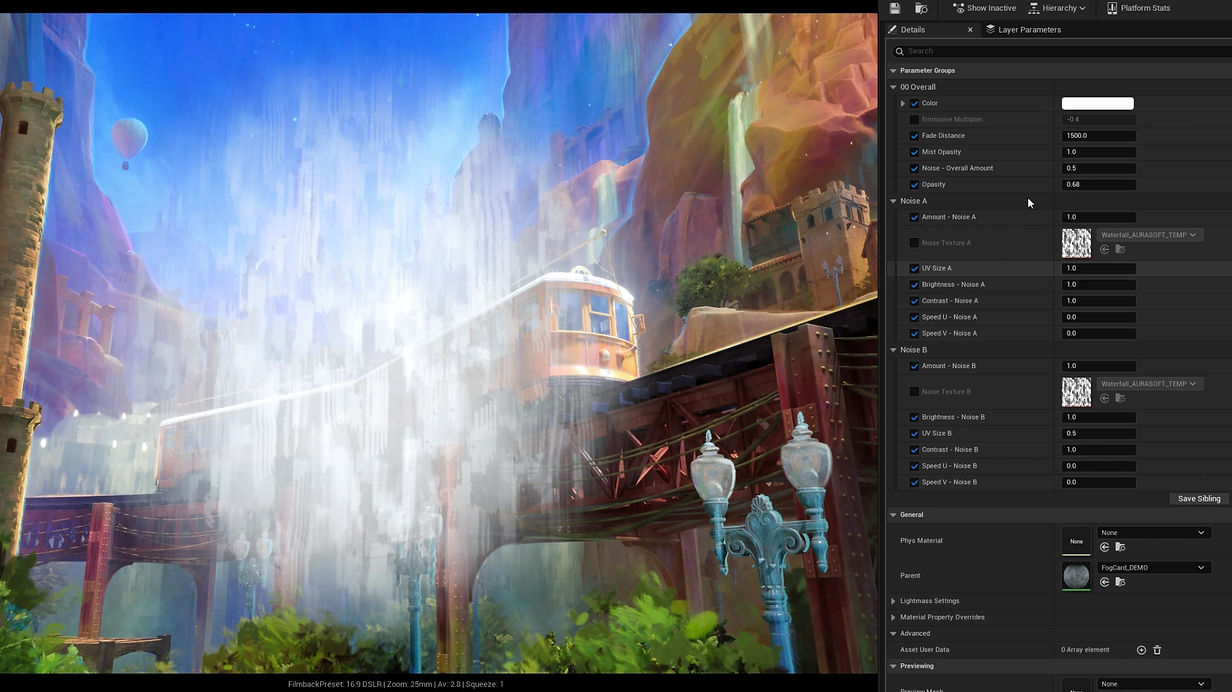
Task: Click the Noise Texture A thumbnail
Action: click(1076, 243)
